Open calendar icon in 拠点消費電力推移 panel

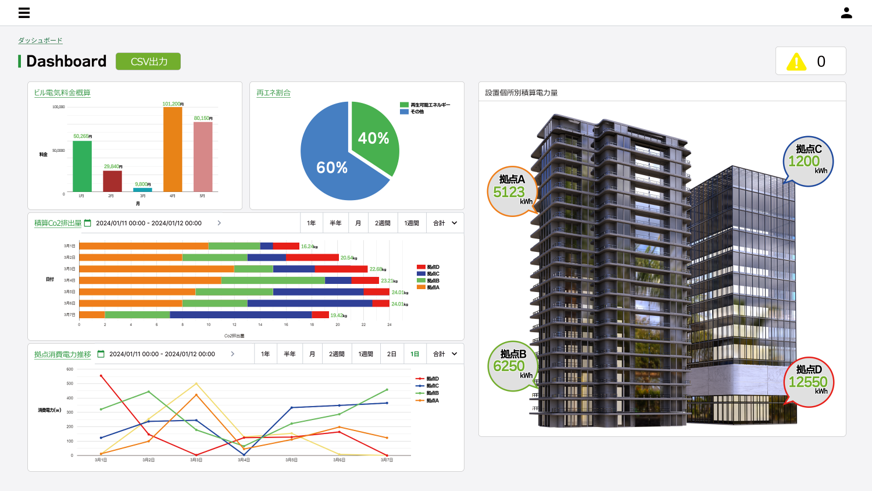pyautogui.click(x=101, y=354)
